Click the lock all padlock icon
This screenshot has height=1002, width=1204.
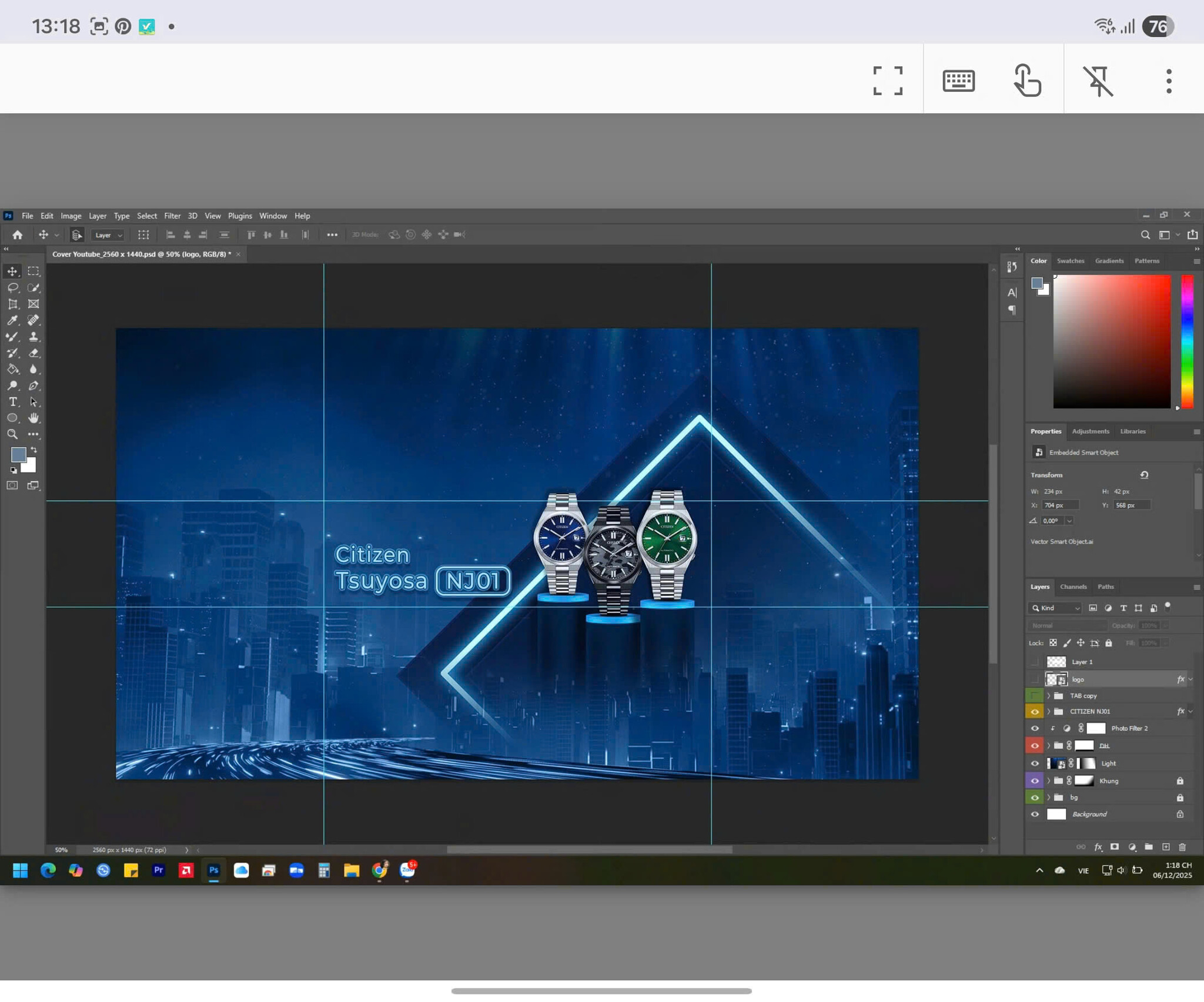point(1108,643)
